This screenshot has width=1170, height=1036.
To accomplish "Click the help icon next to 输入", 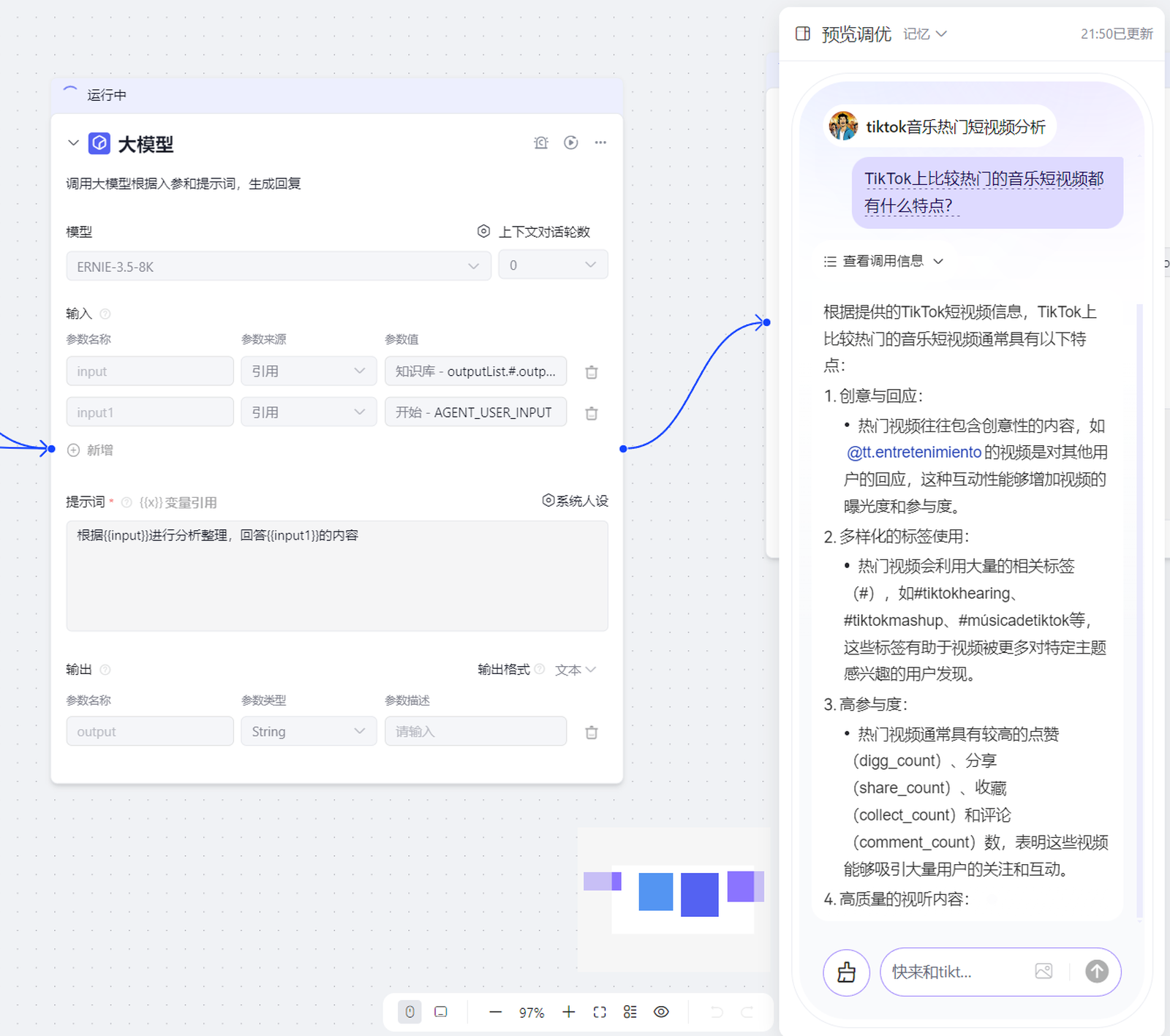I will tap(105, 314).
